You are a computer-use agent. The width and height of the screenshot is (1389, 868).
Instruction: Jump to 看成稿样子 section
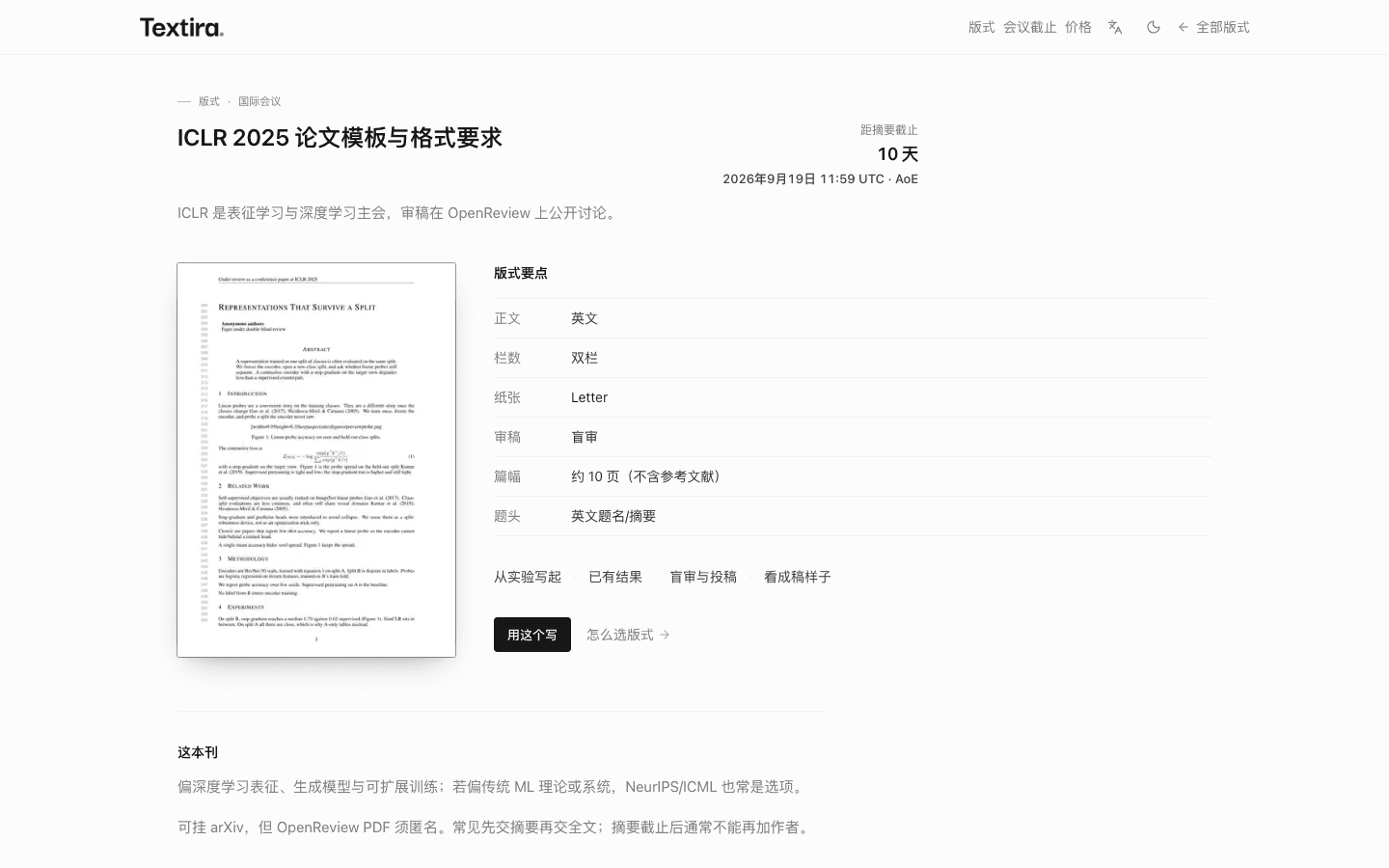click(x=798, y=577)
